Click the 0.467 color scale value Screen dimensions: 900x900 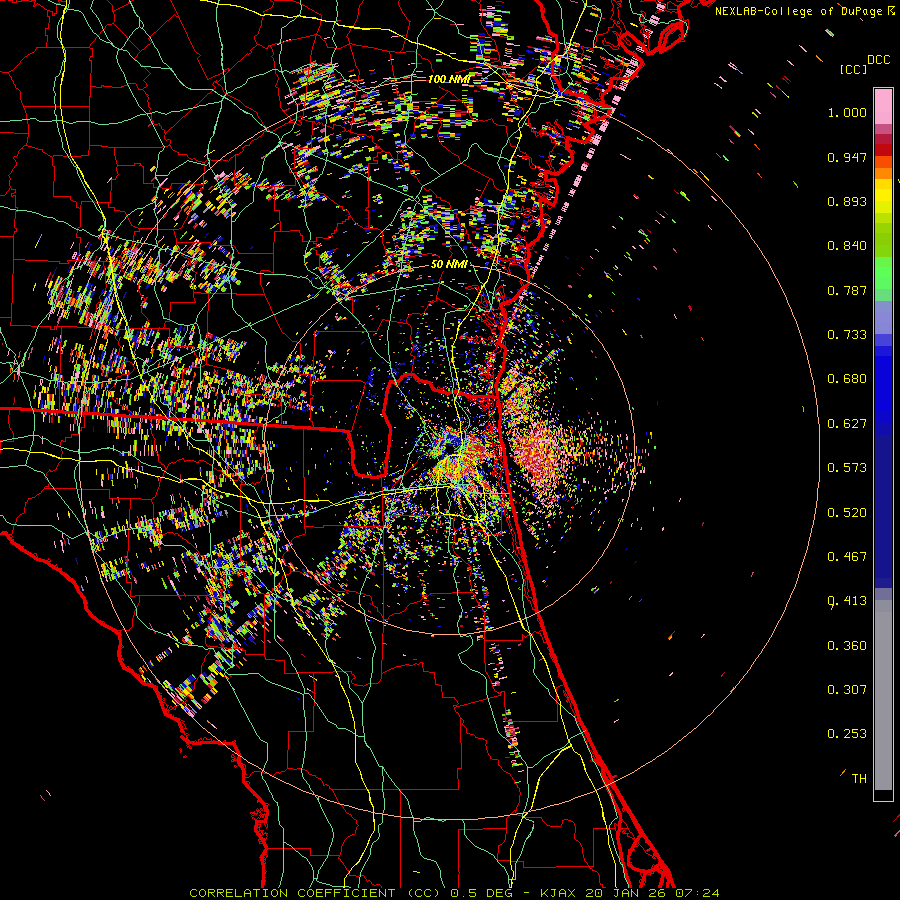[x=847, y=557]
